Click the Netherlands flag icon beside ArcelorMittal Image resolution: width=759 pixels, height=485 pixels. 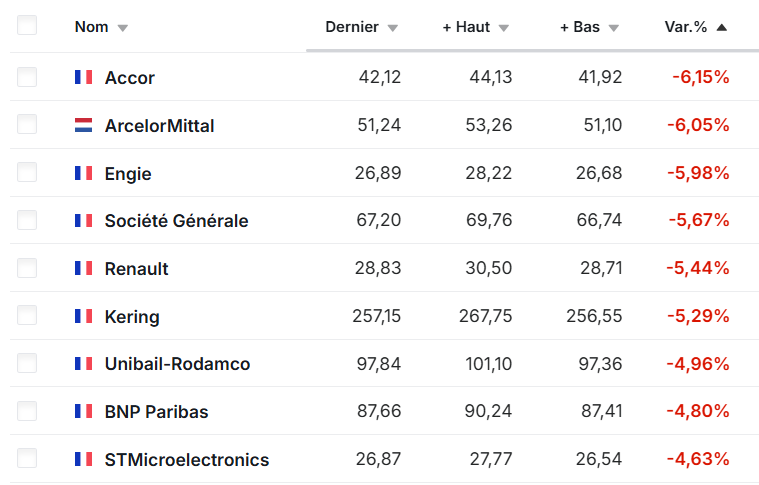point(83,125)
